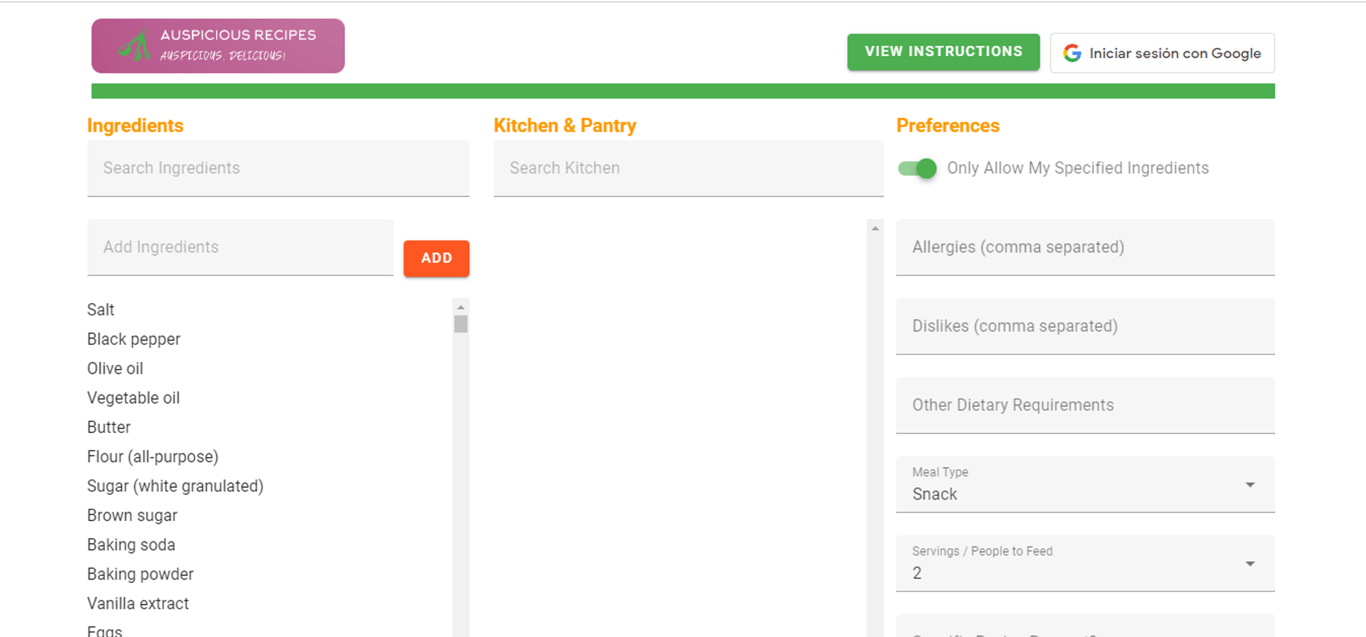Toggle Only Allow My Specified Ingredients switch
The image size is (1366, 637).
[x=917, y=168]
